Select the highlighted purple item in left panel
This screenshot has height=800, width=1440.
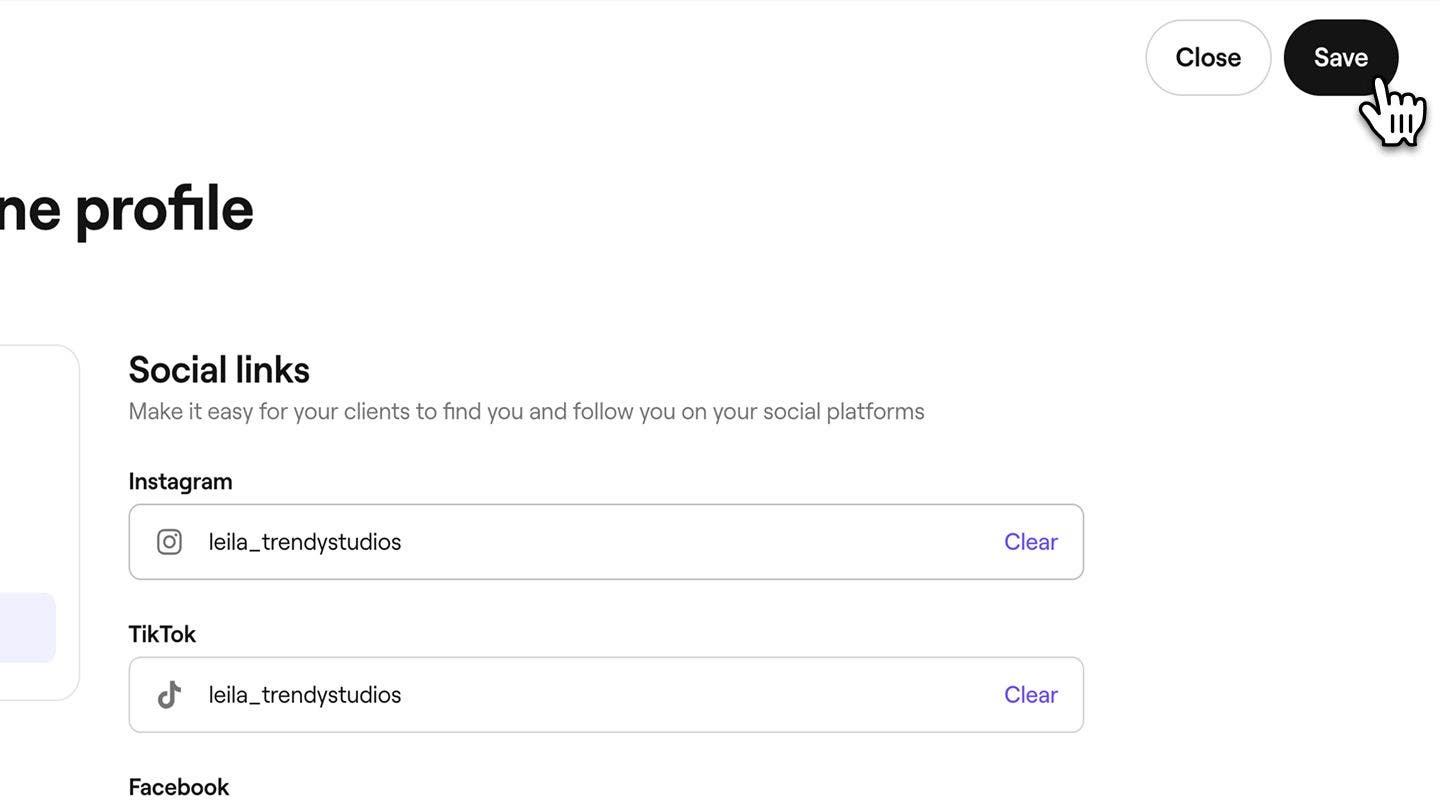(27, 627)
